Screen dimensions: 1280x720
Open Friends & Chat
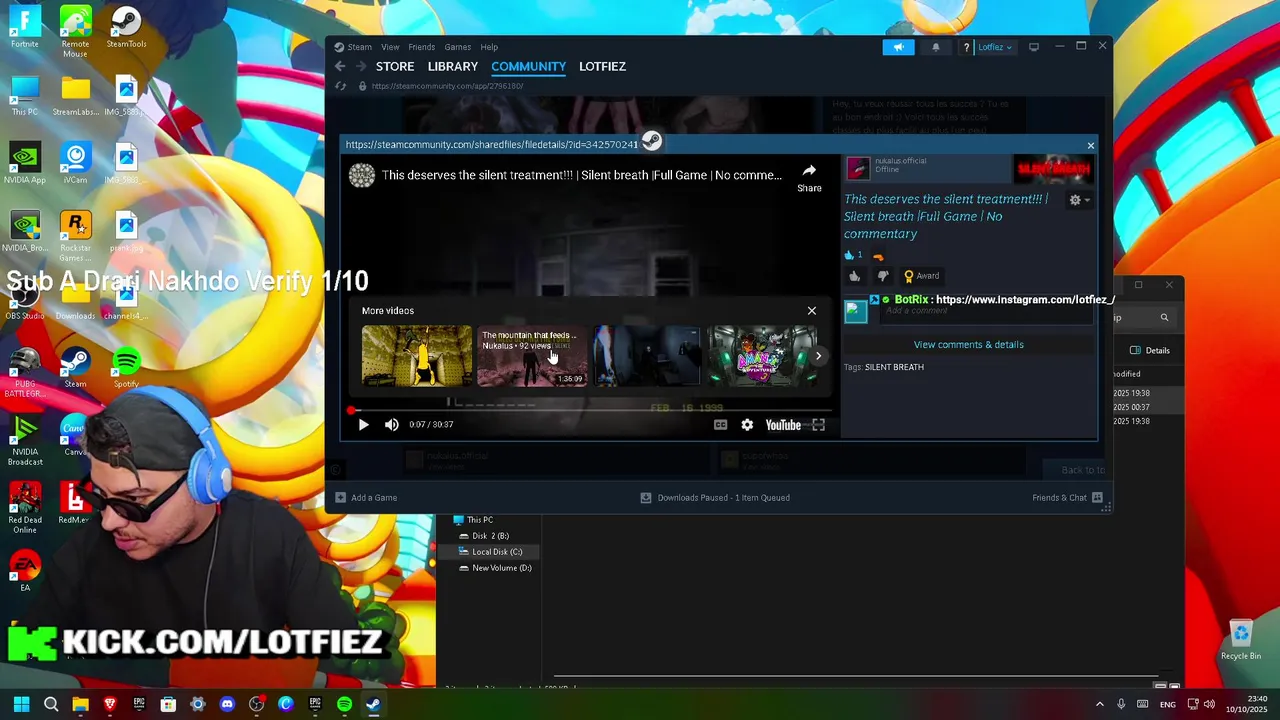(x=1067, y=498)
